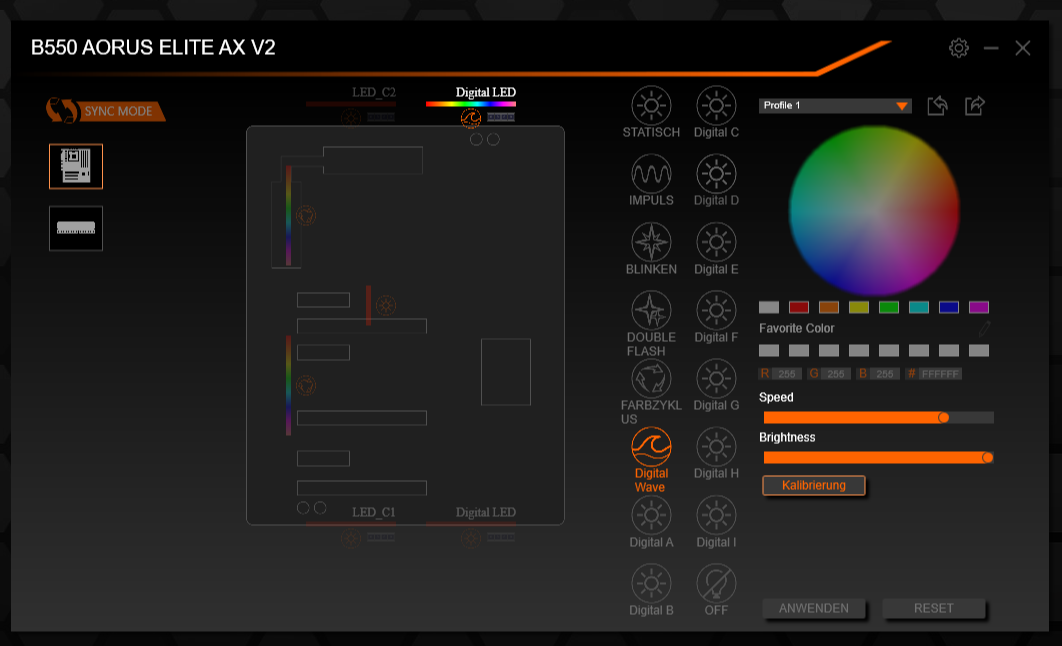Choose the BLINKEN effect icon
Screen dimensions: 1062x646
tap(651, 242)
